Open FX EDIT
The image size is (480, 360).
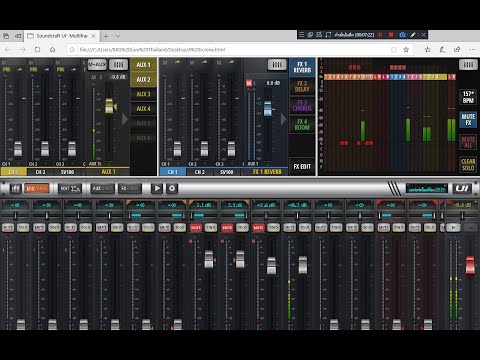pos(302,166)
